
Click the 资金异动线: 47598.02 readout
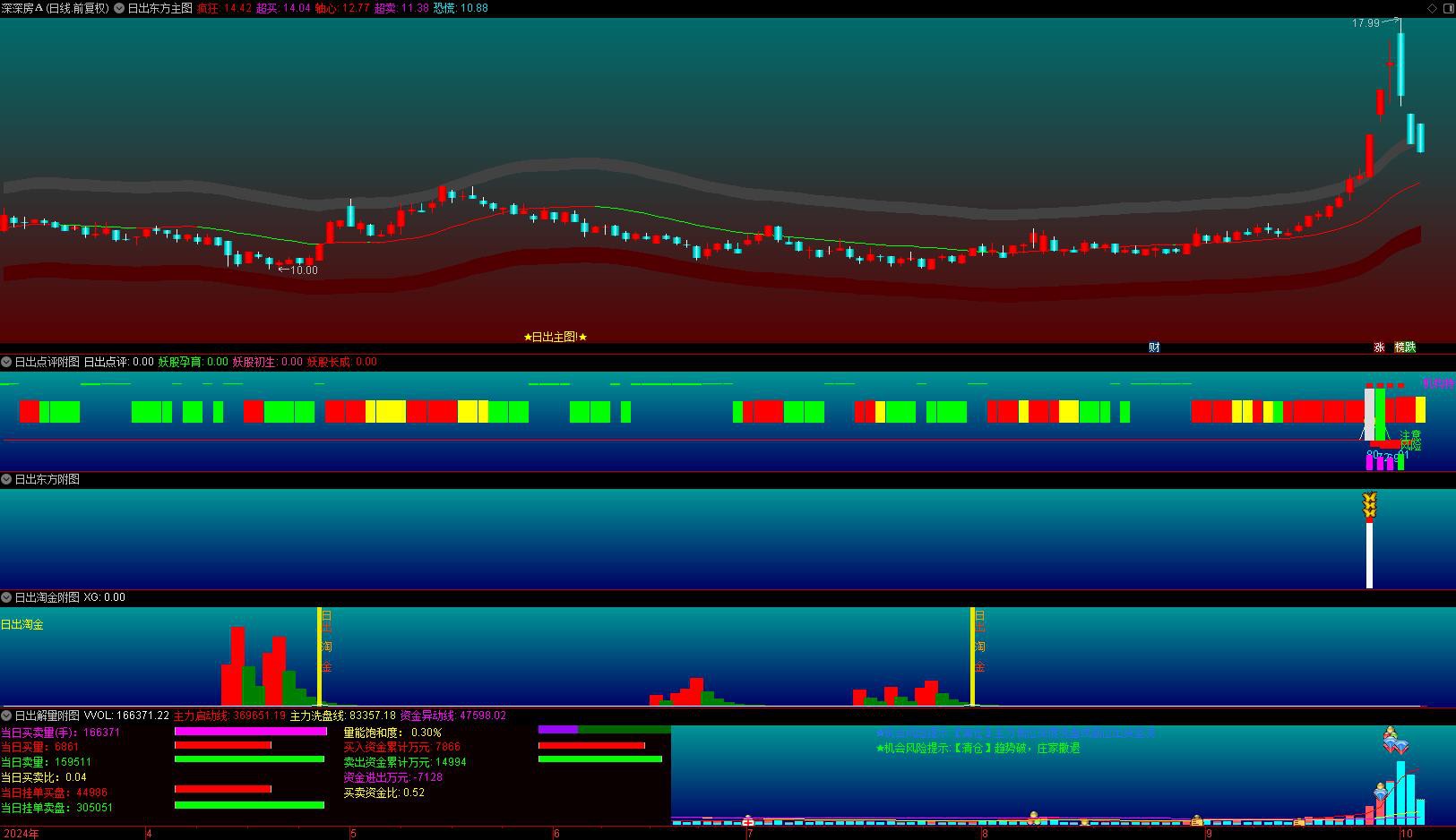coord(452,716)
